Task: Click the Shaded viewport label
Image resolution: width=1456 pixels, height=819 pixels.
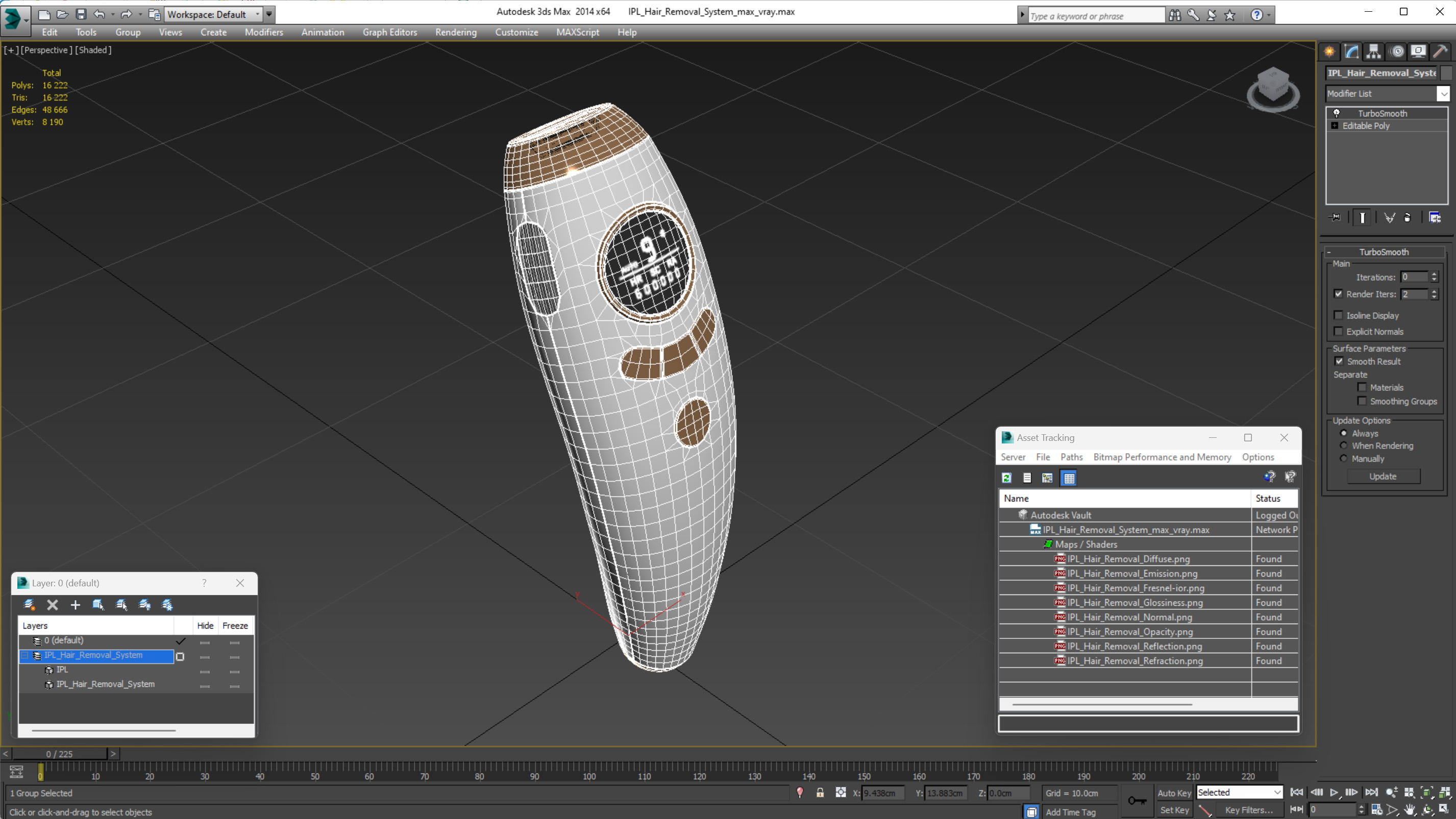Action: coord(93,49)
